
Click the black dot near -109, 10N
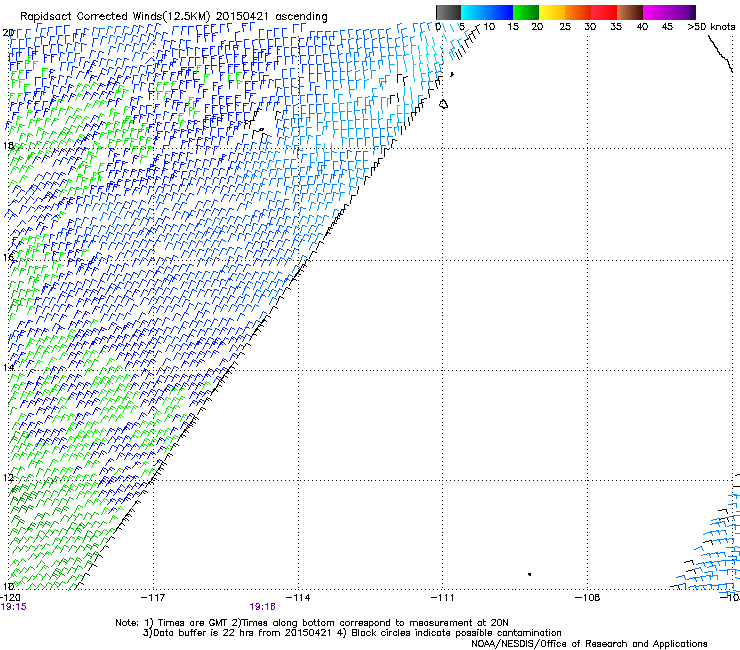tap(530, 574)
